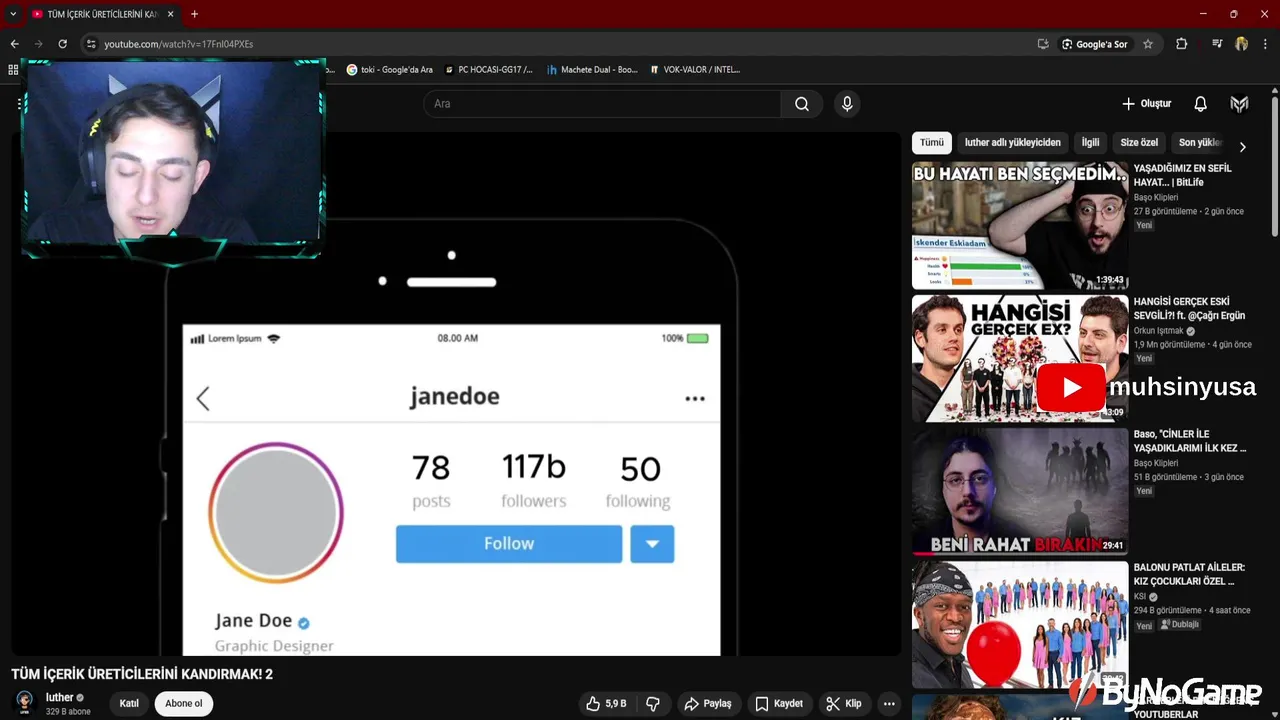Open HANGİSİ GERÇEK ESKİ SEVGİLİ title
1280x720 pixels.
pyautogui.click(x=1189, y=308)
